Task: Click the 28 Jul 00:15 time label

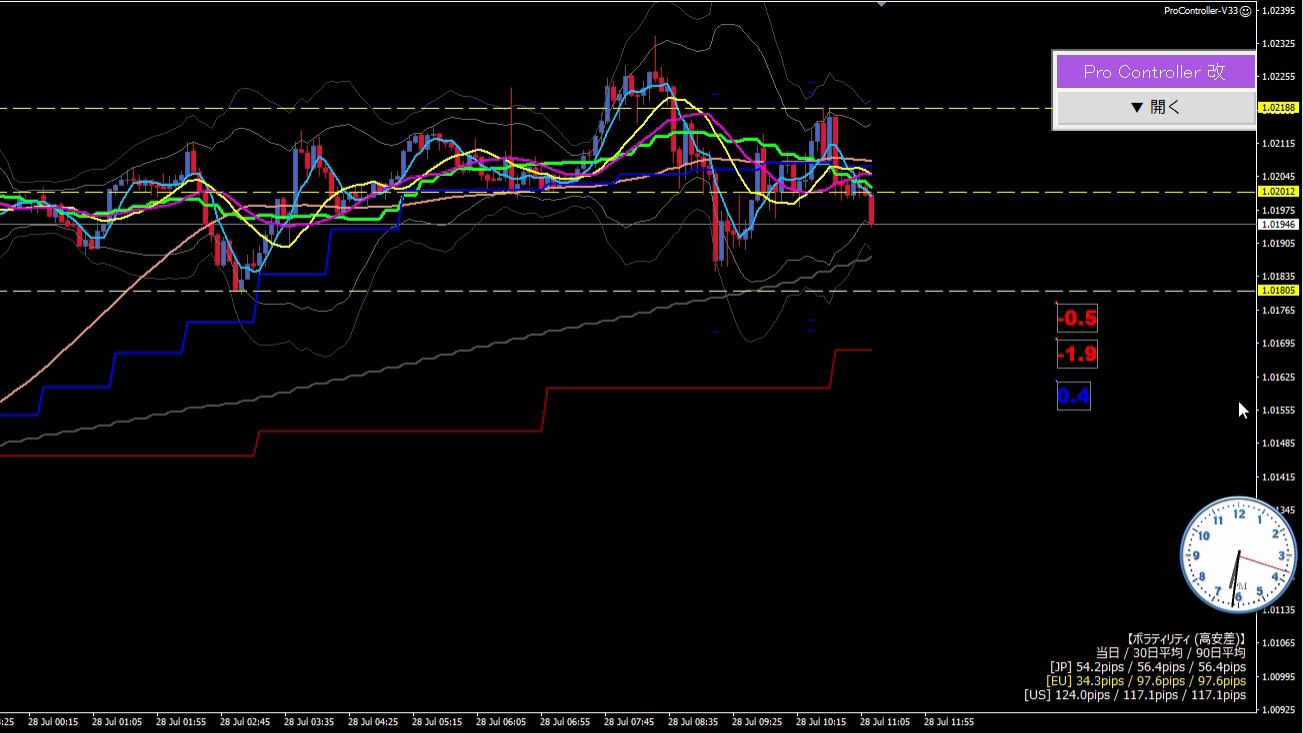Action: pyautogui.click(x=53, y=721)
